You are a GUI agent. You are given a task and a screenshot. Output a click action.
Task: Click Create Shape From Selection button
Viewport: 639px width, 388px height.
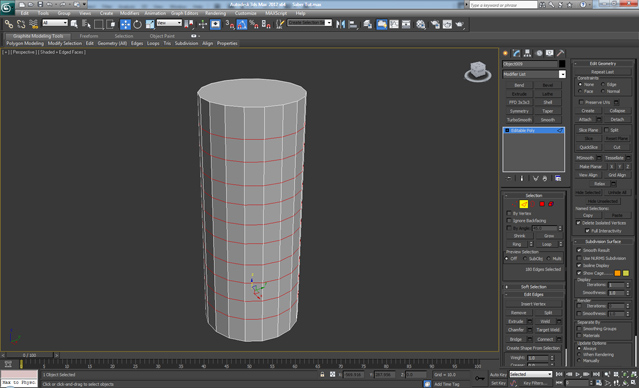click(x=533, y=348)
